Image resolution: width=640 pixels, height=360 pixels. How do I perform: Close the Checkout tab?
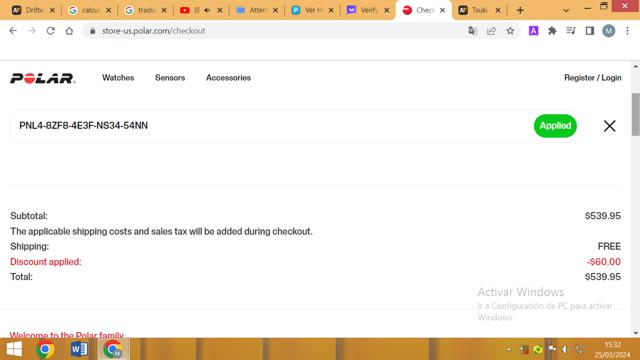click(442, 10)
